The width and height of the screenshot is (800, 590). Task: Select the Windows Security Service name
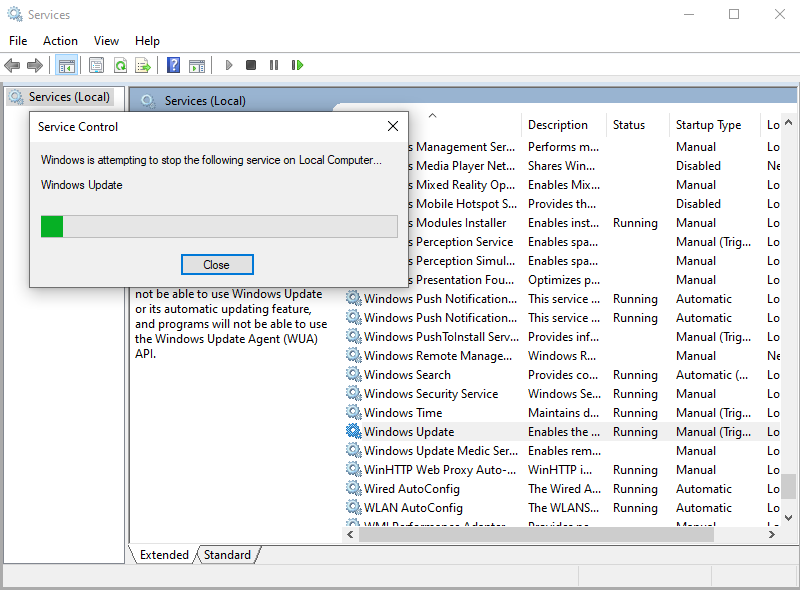[x=431, y=394]
